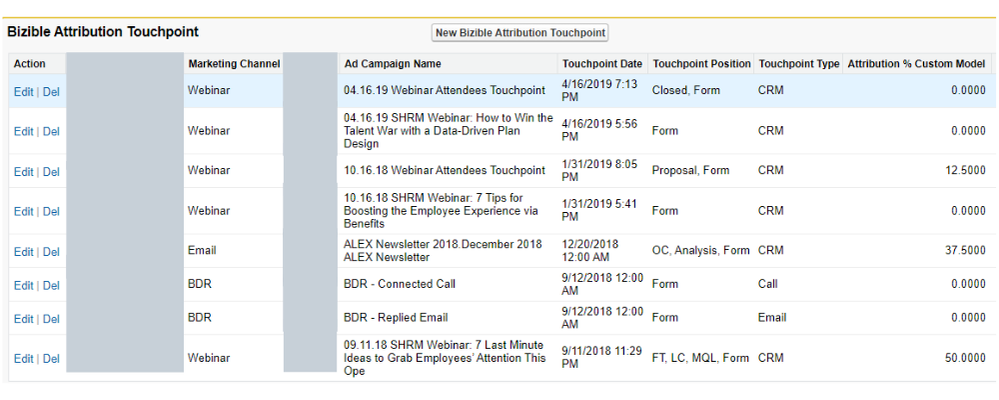Sort by the Touchpoint Position column header
The image size is (999, 400).
click(701, 64)
